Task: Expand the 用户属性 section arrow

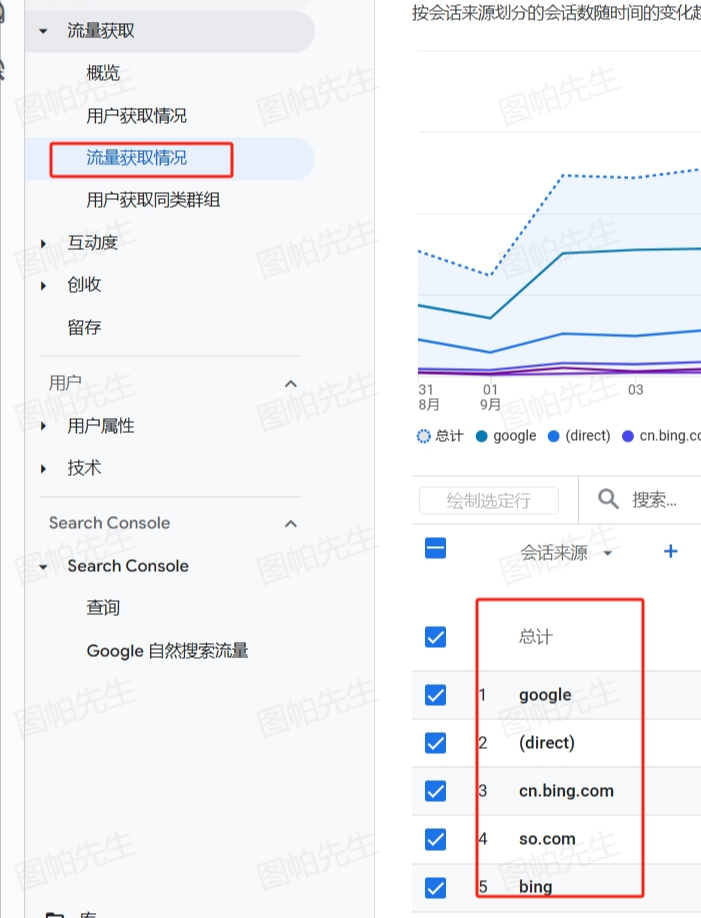Action: 43,426
